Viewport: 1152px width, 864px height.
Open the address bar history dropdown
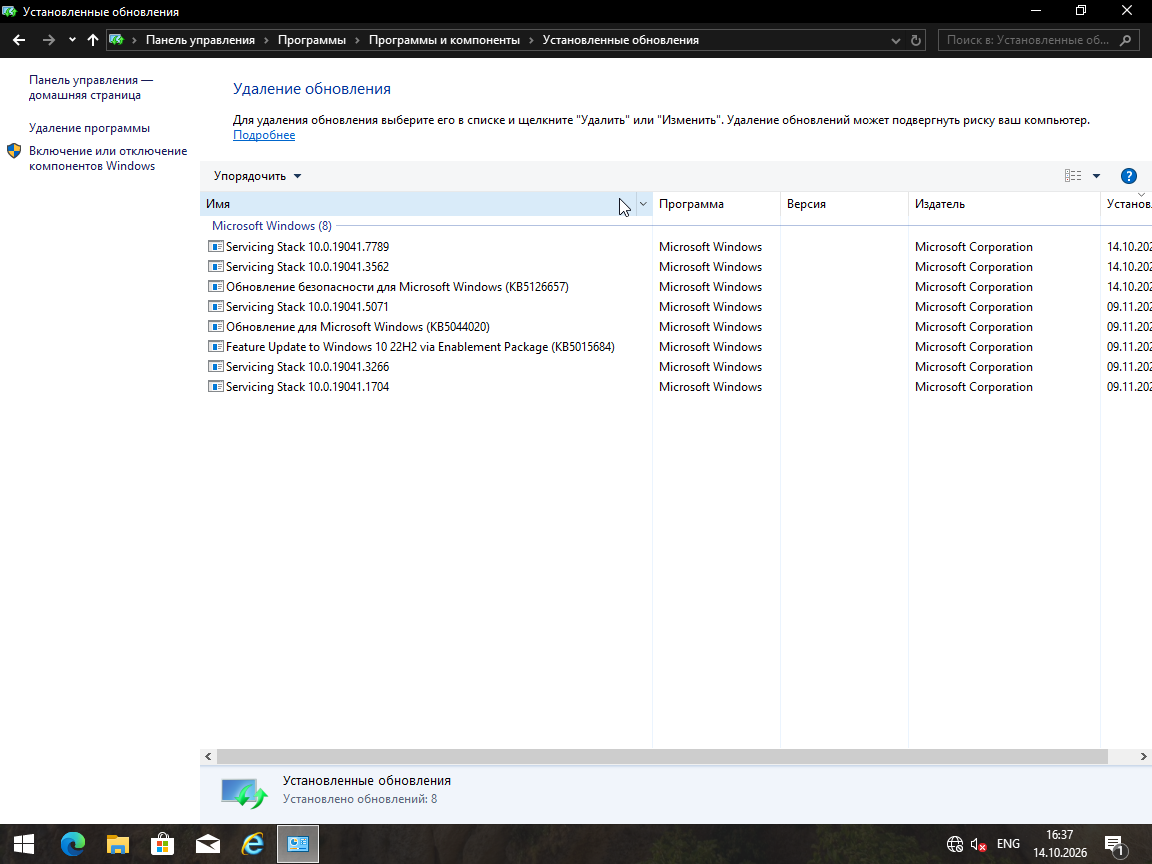pyautogui.click(x=896, y=40)
